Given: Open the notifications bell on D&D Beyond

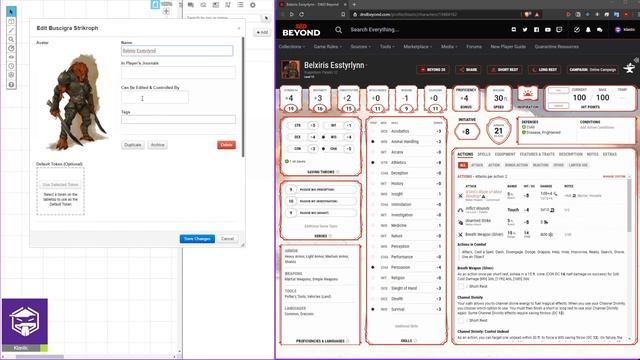Looking at the screenshot, I should [588, 30].
